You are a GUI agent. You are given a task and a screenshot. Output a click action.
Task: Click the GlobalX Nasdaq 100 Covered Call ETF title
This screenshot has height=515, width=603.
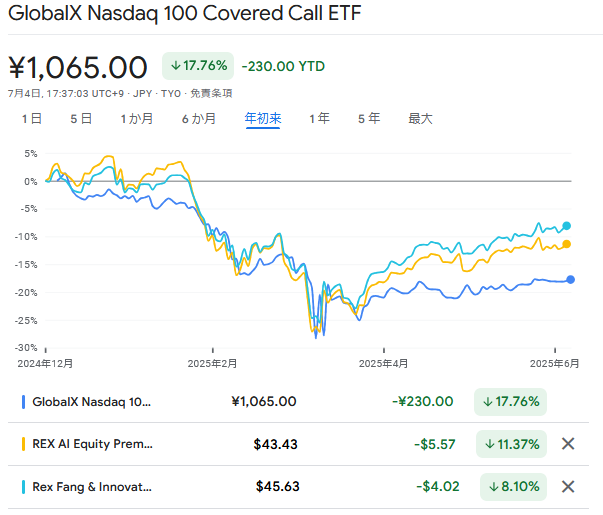[x=185, y=13]
